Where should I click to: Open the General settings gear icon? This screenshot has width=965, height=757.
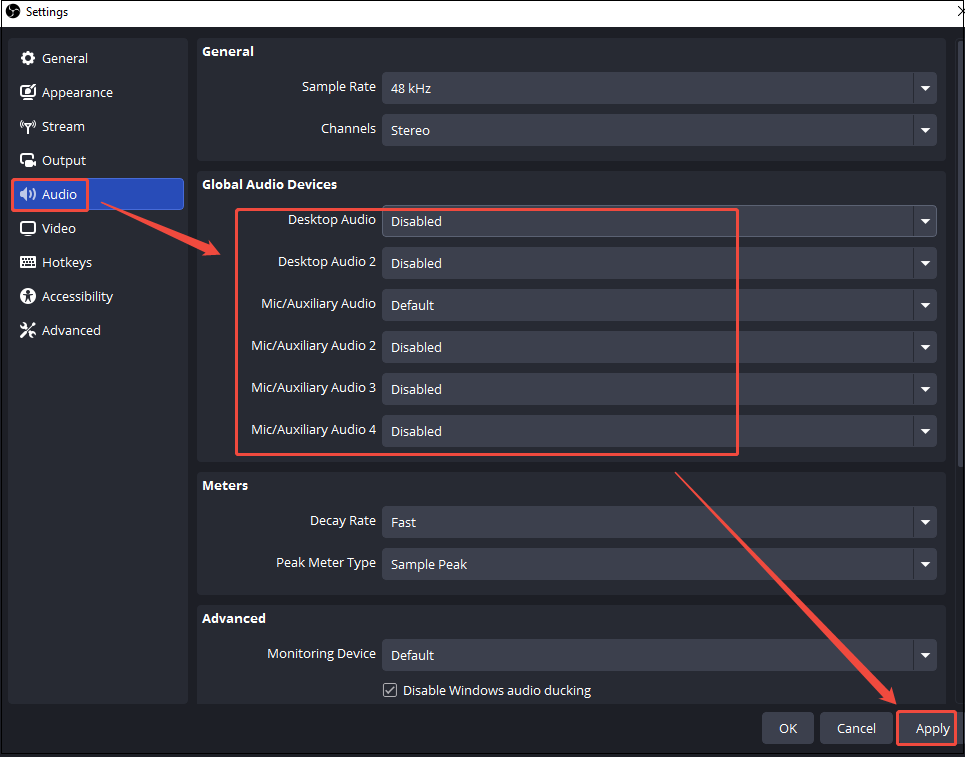click(x=28, y=58)
